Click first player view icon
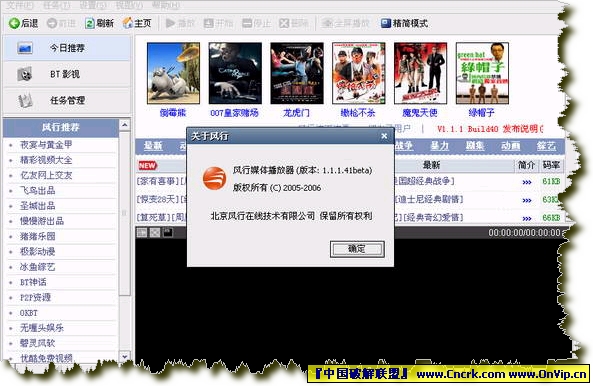This screenshot has width=593, height=386. click(x=142, y=233)
